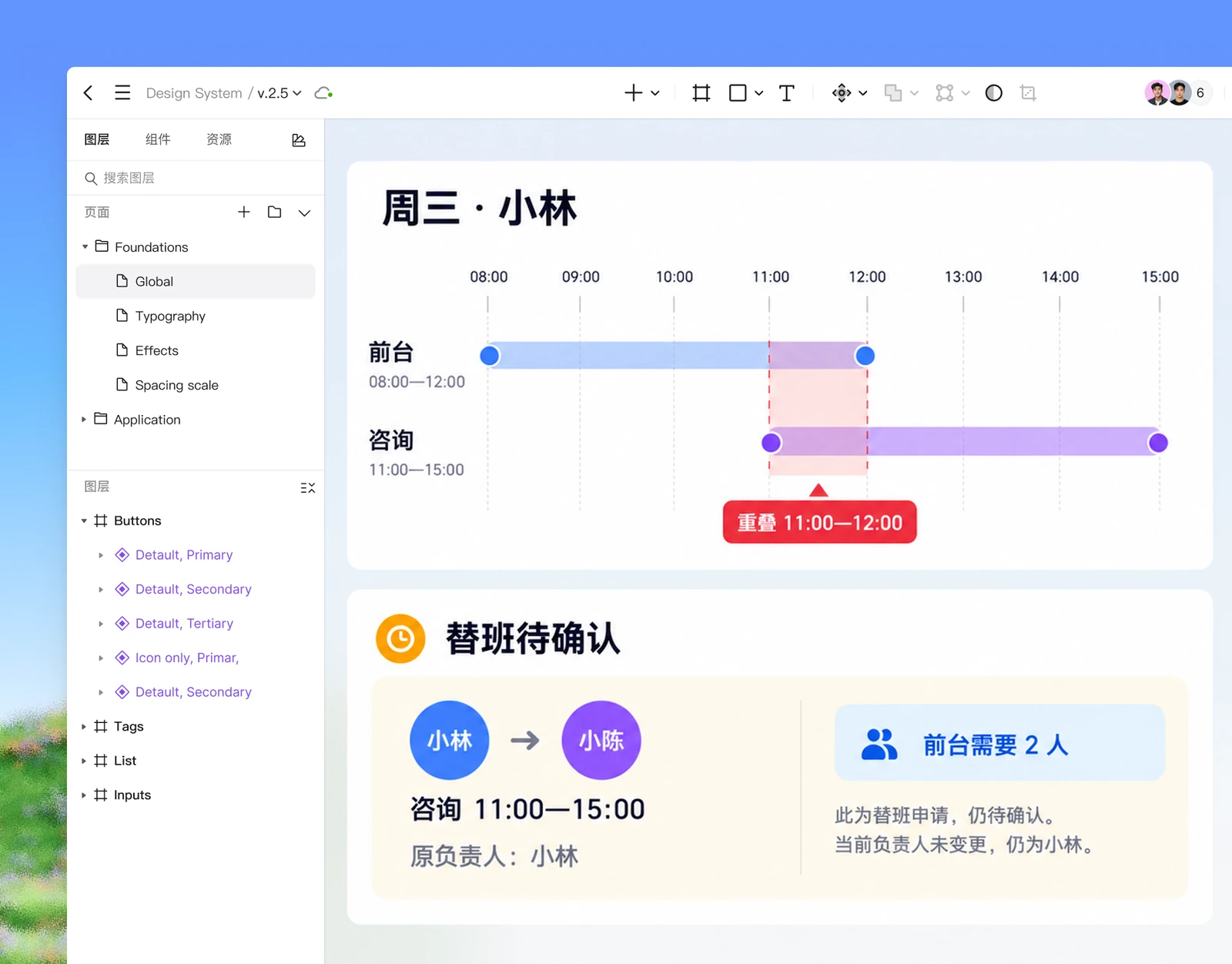Viewport: 1232px width, 964px height.
Task: Open the hamburger main menu
Action: (x=122, y=93)
